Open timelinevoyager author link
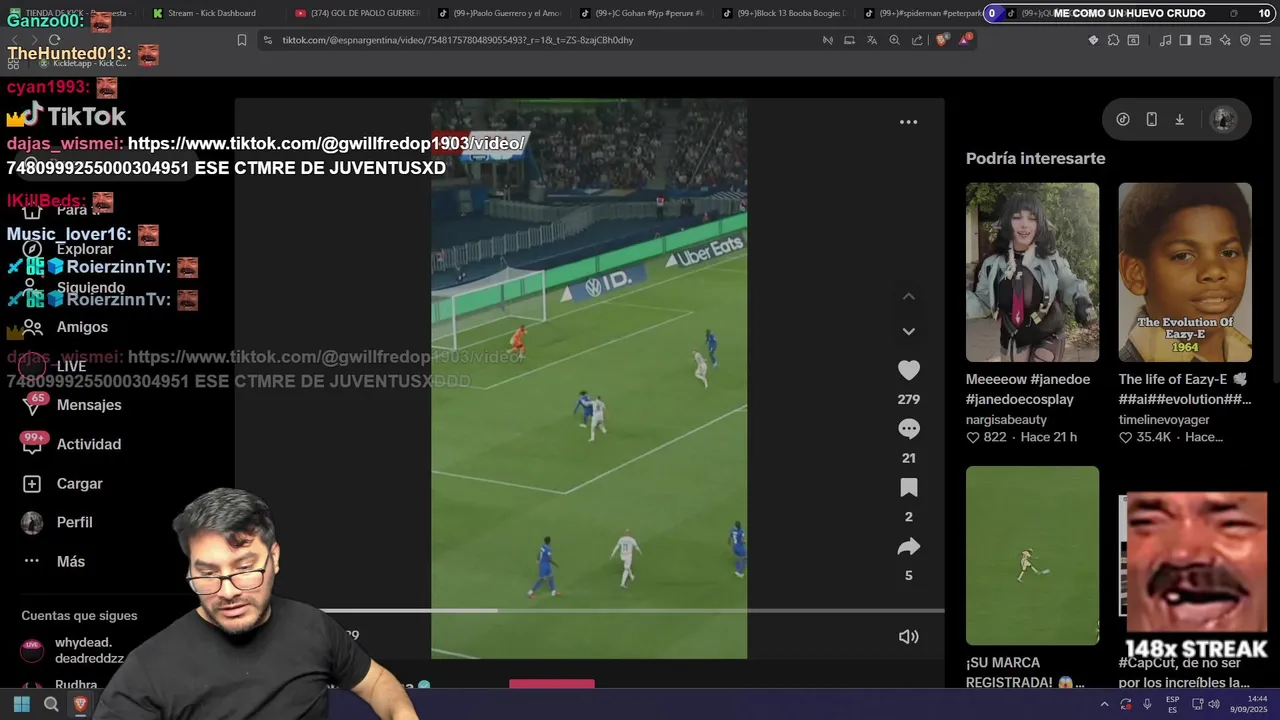 click(1164, 420)
